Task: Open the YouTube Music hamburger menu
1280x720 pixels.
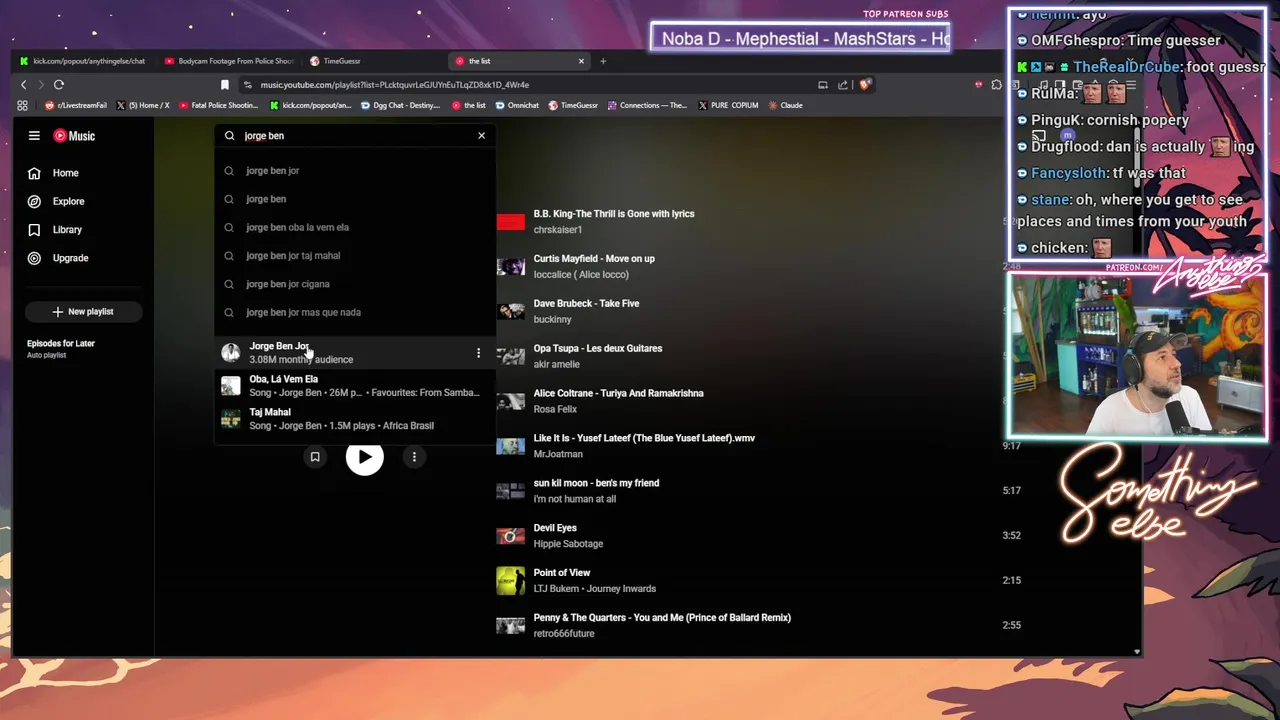Action: pyautogui.click(x=34, y=136)
